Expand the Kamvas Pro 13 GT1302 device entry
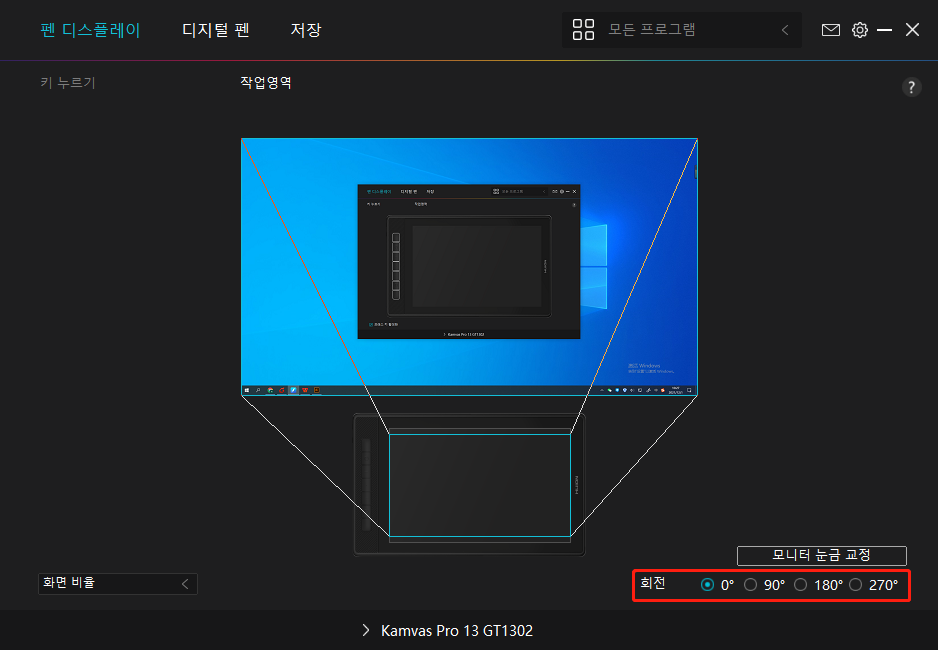Viewport: 938px width, 650px height. [365, 631]
